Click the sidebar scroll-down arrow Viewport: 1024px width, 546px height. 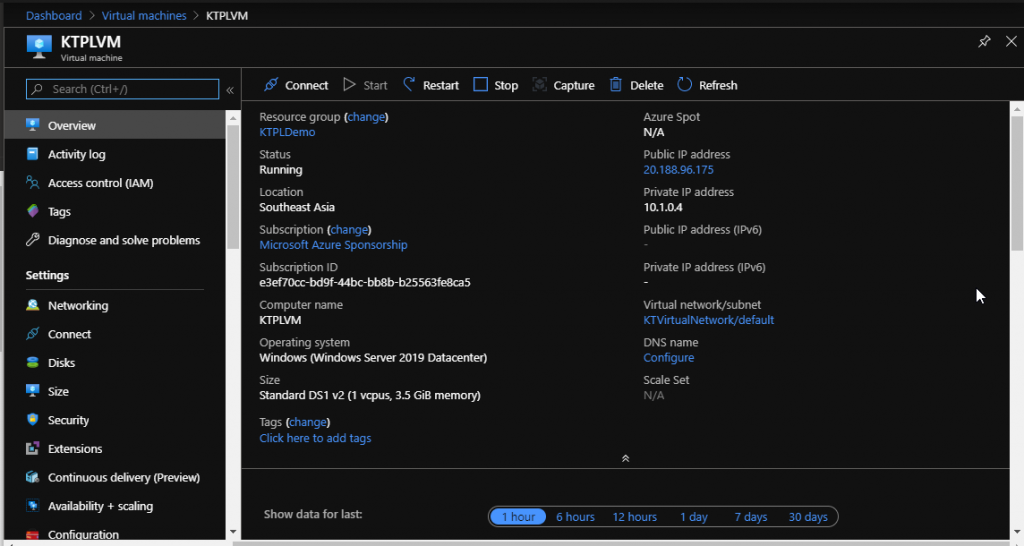[x=233, y=532]
